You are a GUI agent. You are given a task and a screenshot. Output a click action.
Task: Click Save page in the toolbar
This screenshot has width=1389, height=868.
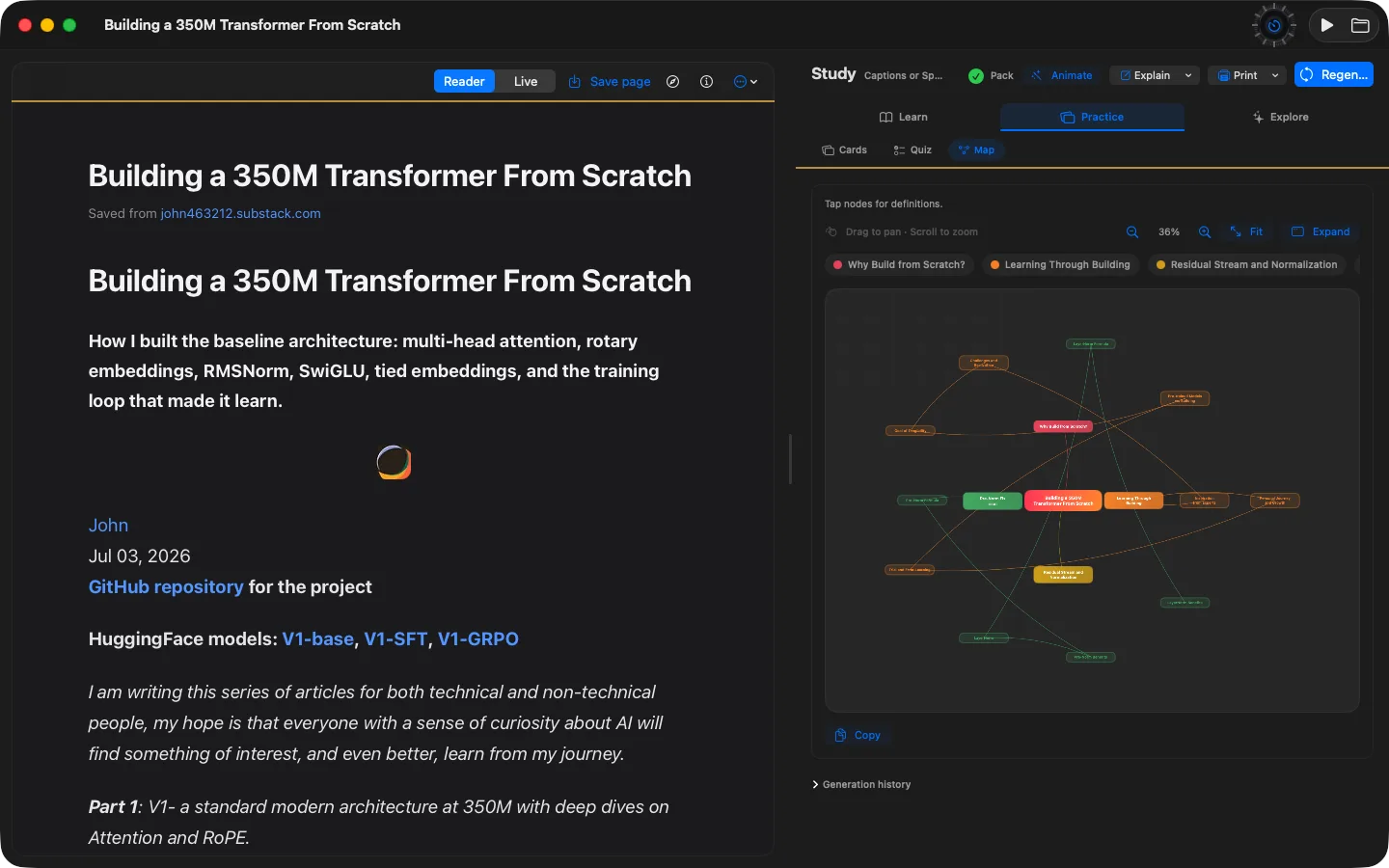(610, 82)
